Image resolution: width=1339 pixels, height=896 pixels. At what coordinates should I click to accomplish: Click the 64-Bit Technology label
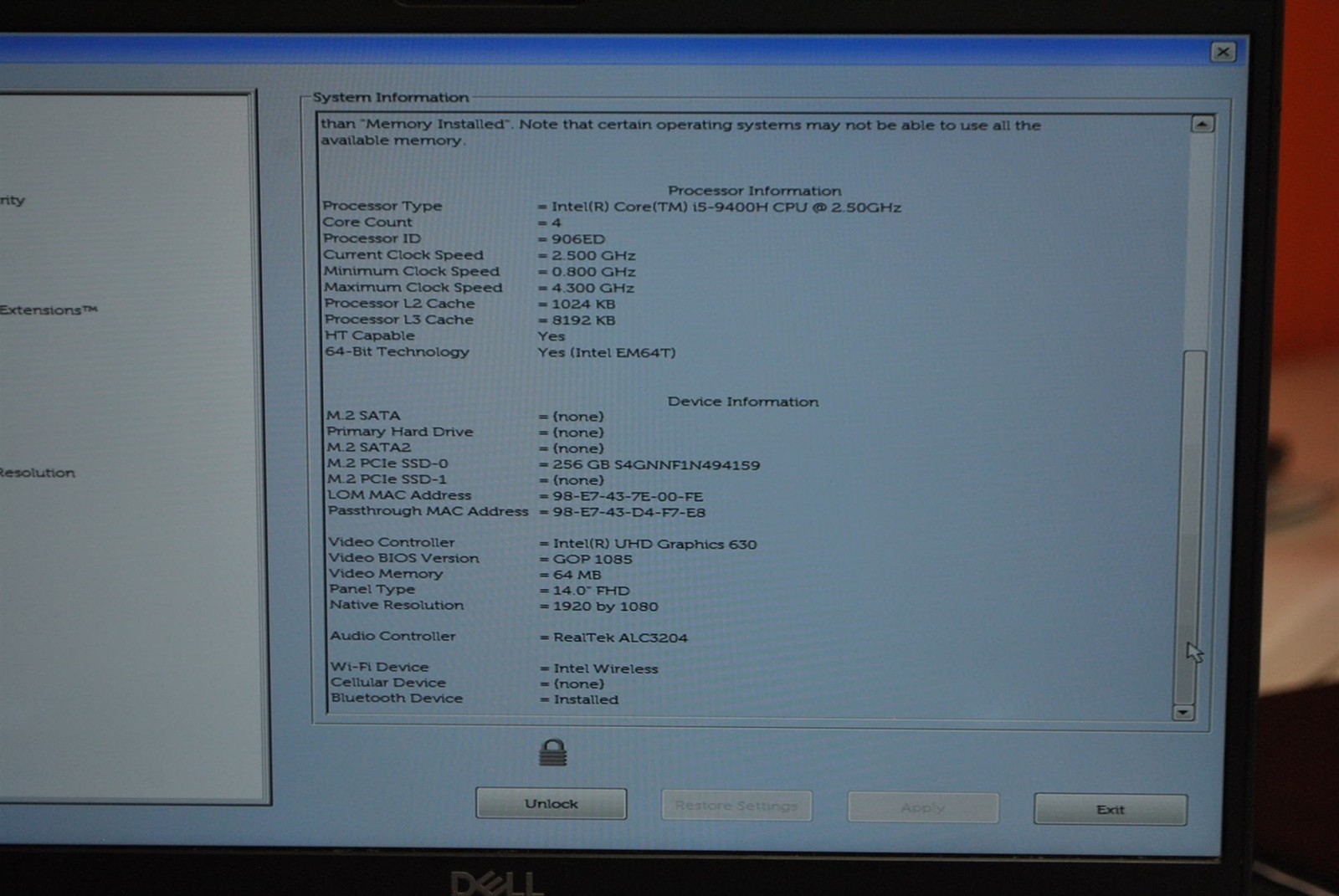(x=398, y=351)
